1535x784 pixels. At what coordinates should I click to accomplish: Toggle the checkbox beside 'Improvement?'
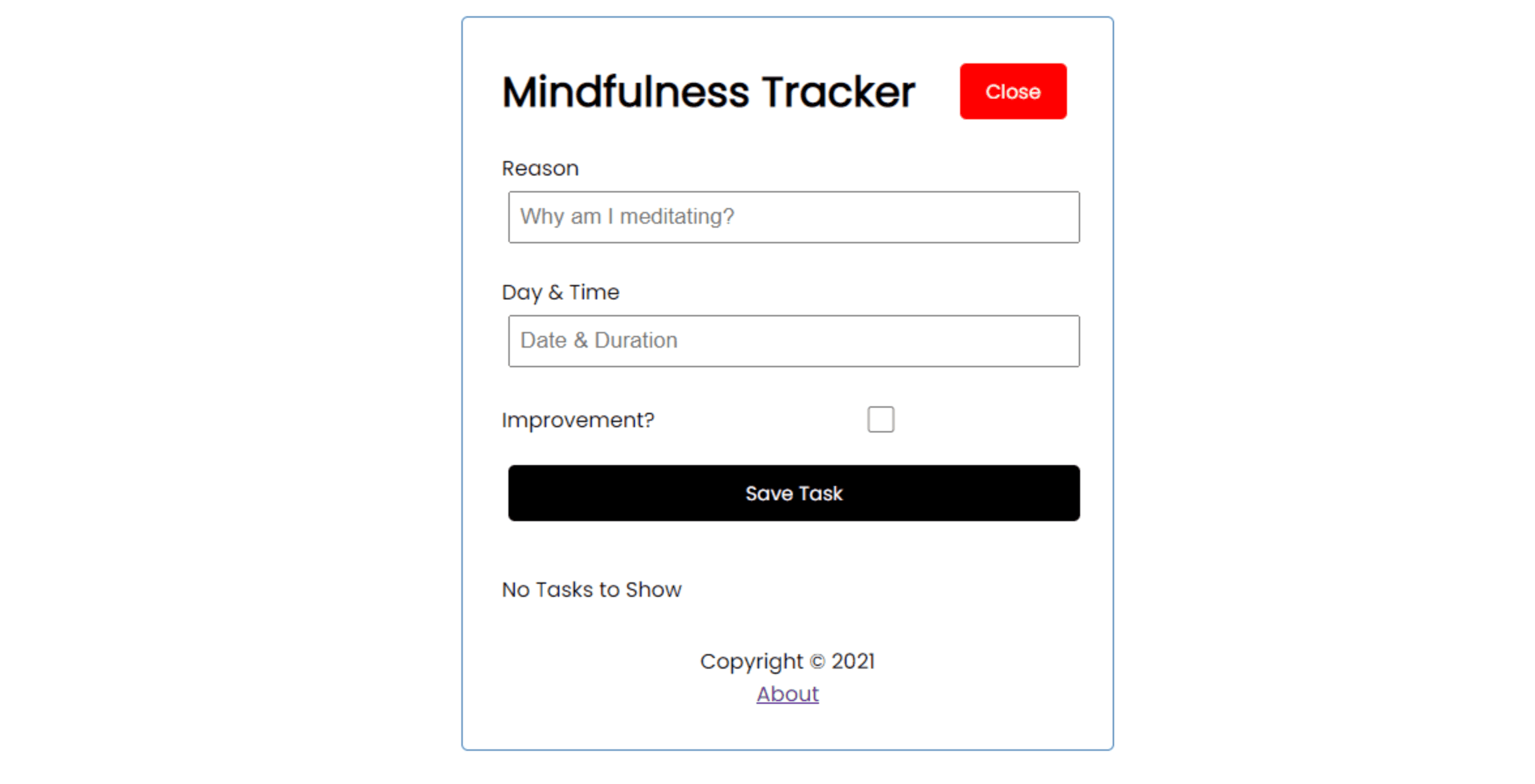[880, 419]
